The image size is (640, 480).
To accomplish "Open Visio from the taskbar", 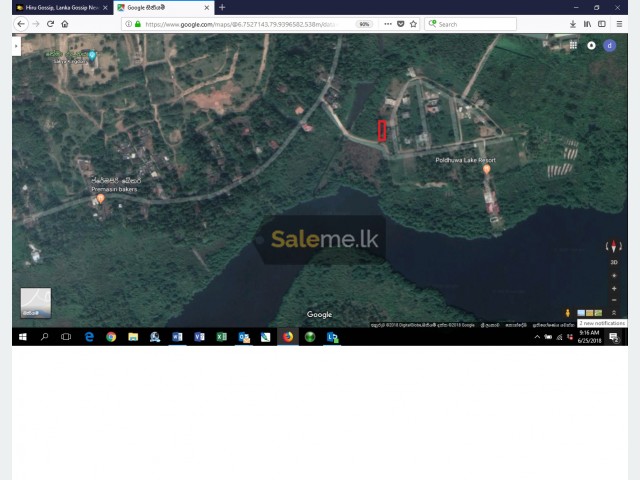I will click(x=199, y=337).
